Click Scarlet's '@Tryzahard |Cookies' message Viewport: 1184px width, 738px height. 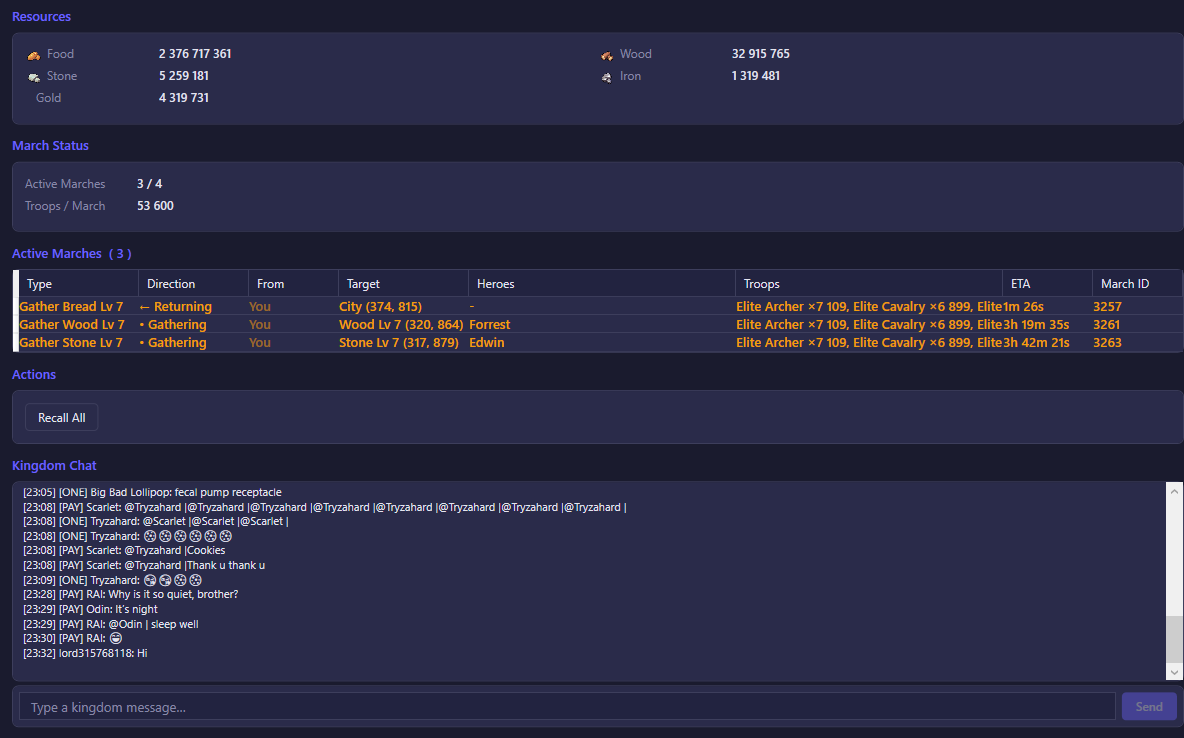point(125,551)
